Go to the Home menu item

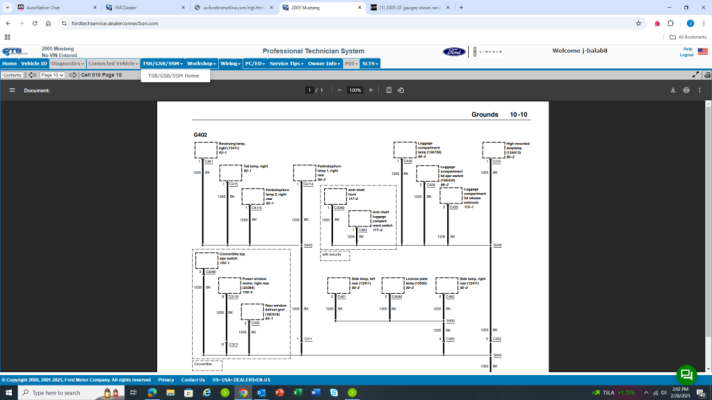click(x=9, y=64)
